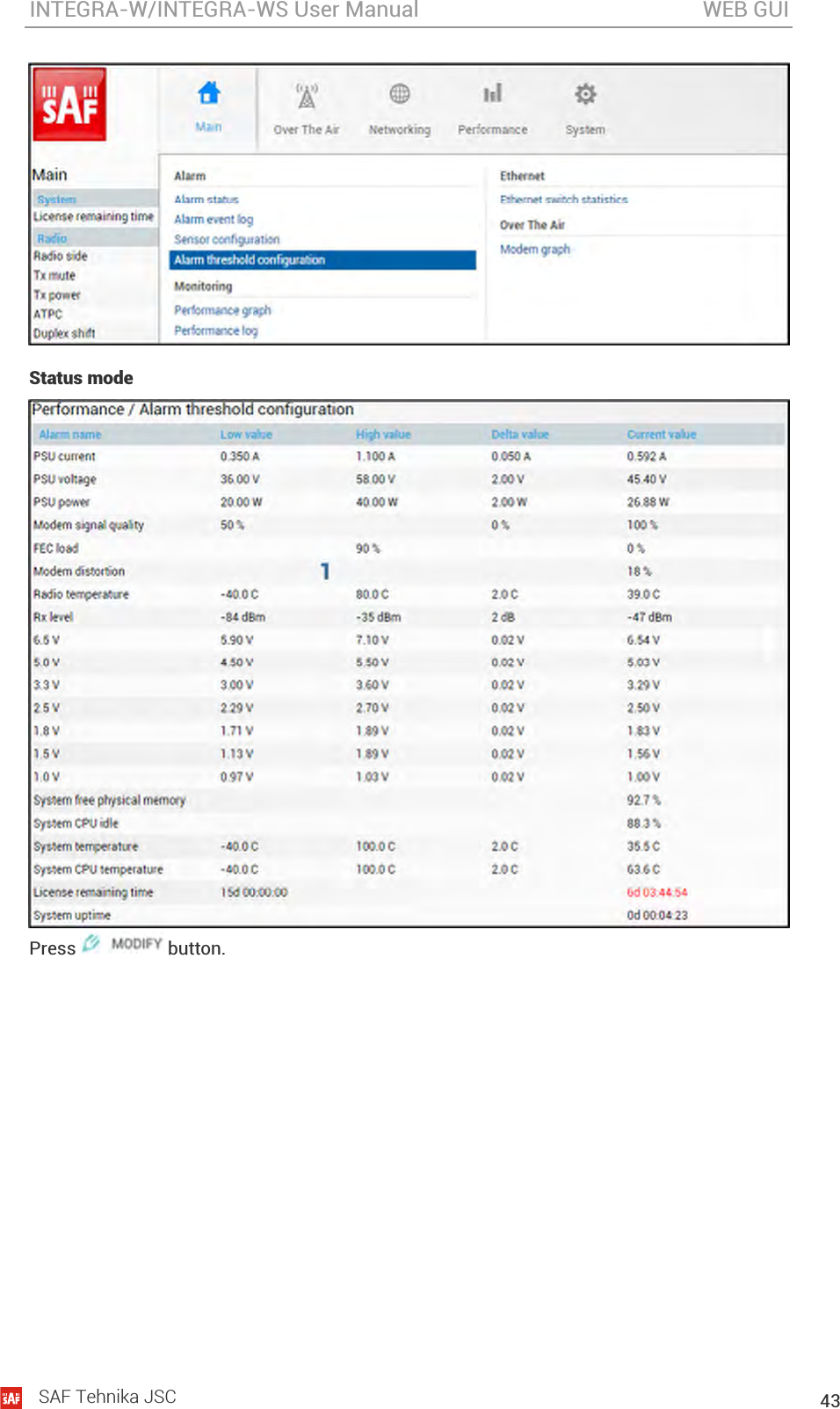Select the Performance tab label
840x1409 pixels.
(493, 130)
